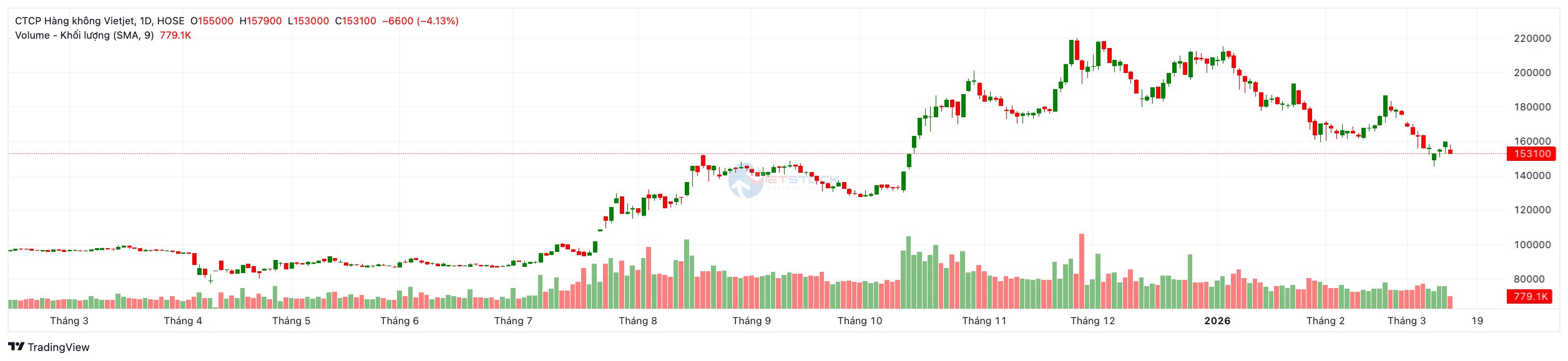Select the CTCP Hàng không Vietjet symbol title
Viewport: 1568px width, 361px height.
(x=99, y=21)
